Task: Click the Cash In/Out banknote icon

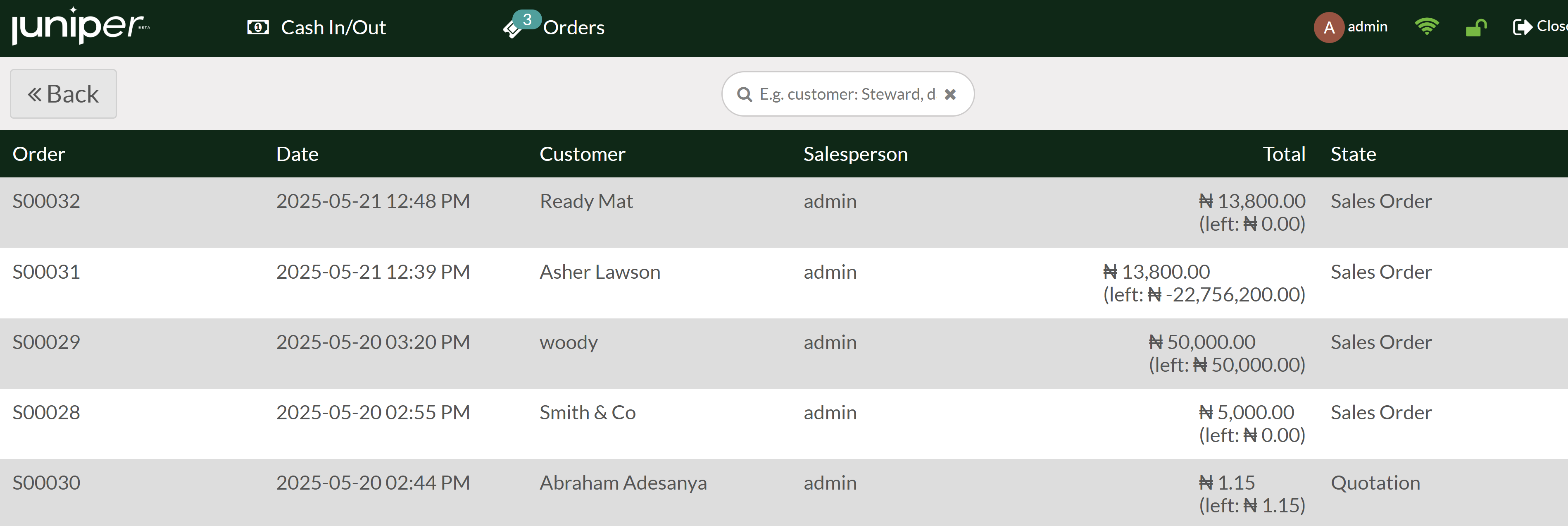Action: 257,27
